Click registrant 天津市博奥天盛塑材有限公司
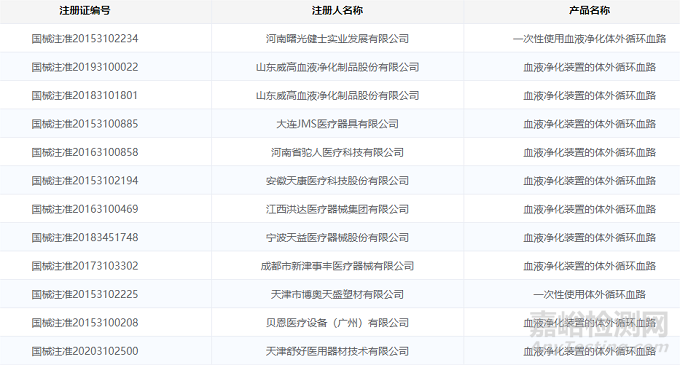 click(x=337, y=294)
